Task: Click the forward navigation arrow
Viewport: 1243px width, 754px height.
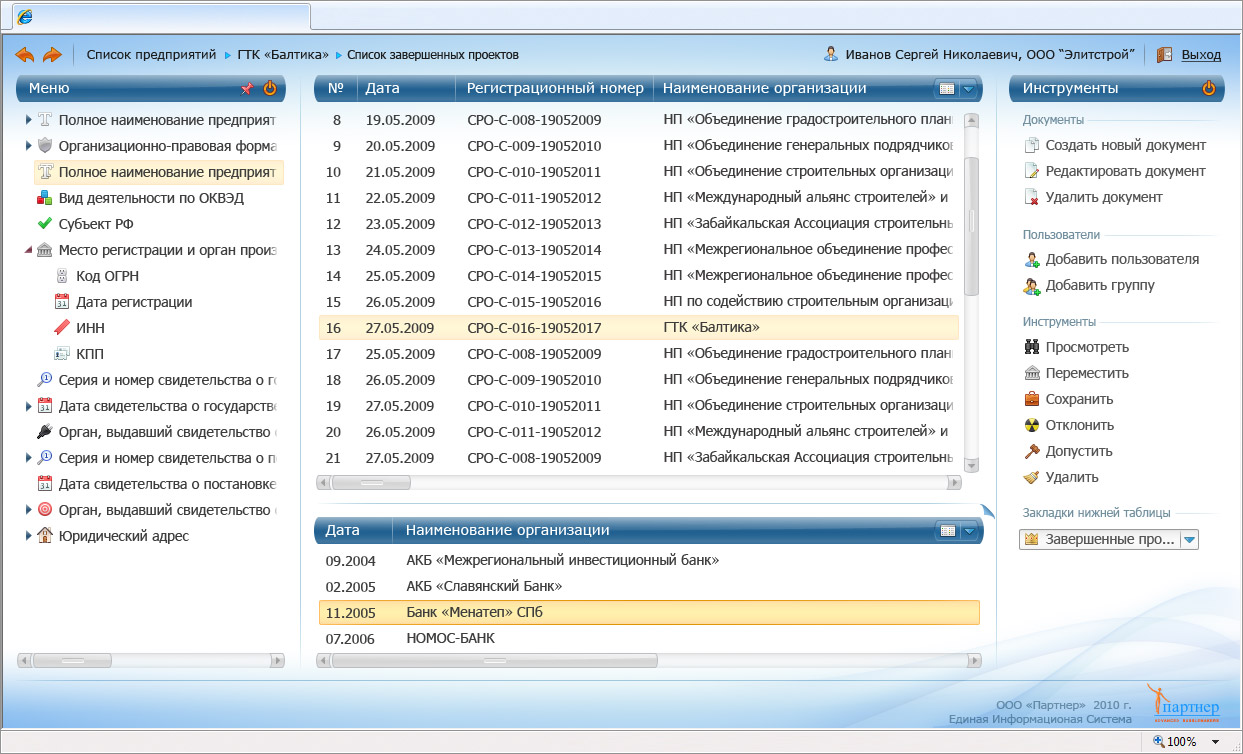Action: 52,55
